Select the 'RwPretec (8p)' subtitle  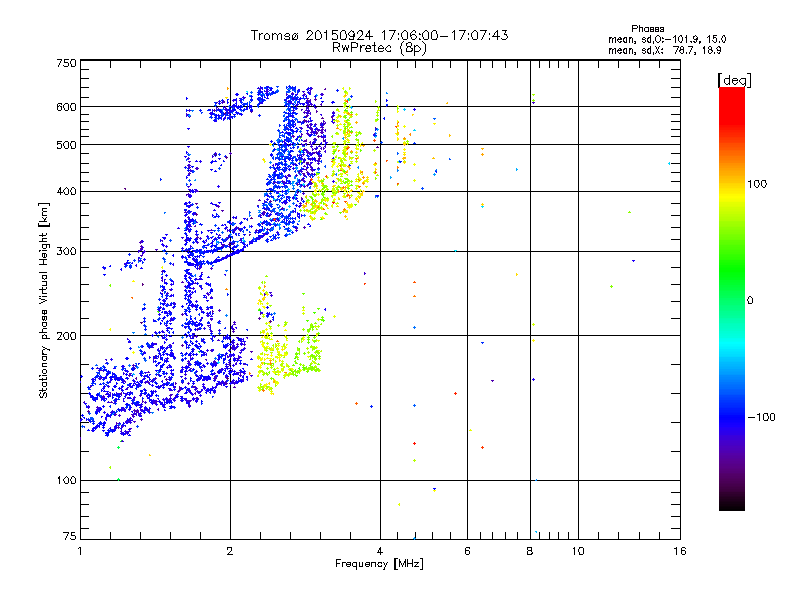379,48
